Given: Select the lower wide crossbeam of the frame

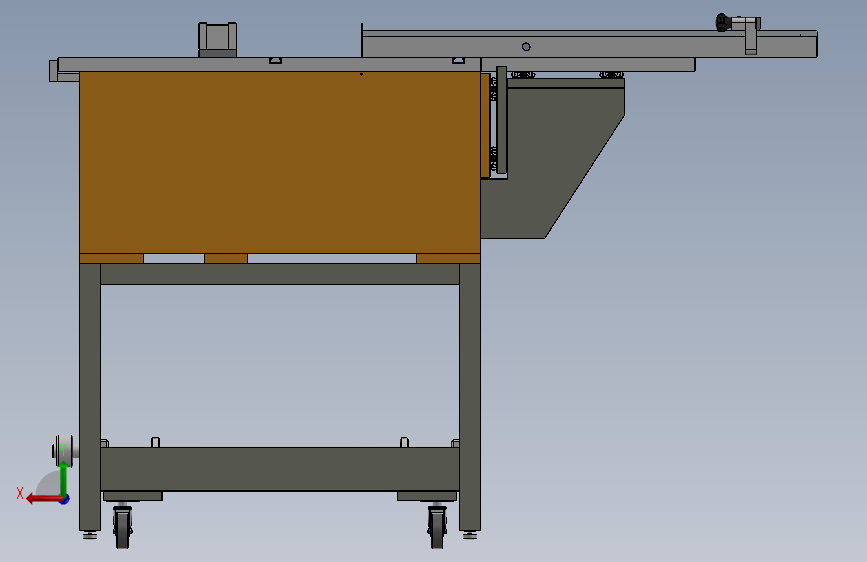Looking at the screenshot, I should (x=280, y=469).
